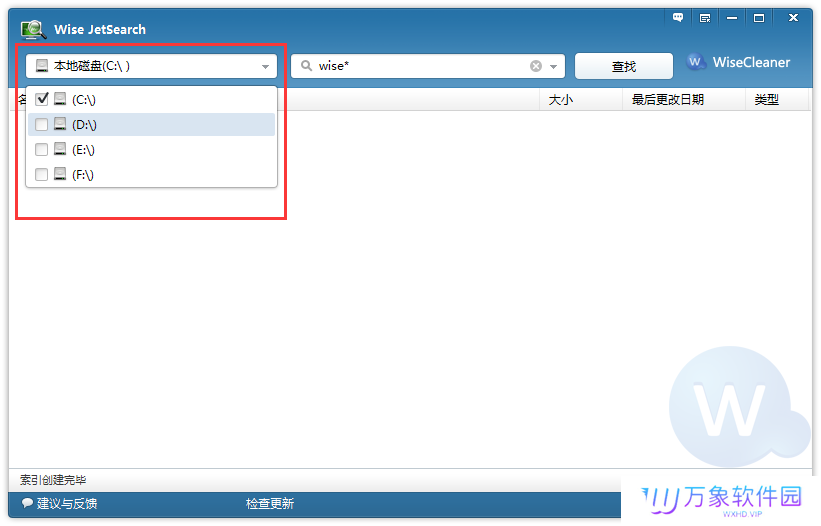The height and width of the screenshot is (526, 821).
Task: Select the (E:\) text label in list
Action: (83, 150)
